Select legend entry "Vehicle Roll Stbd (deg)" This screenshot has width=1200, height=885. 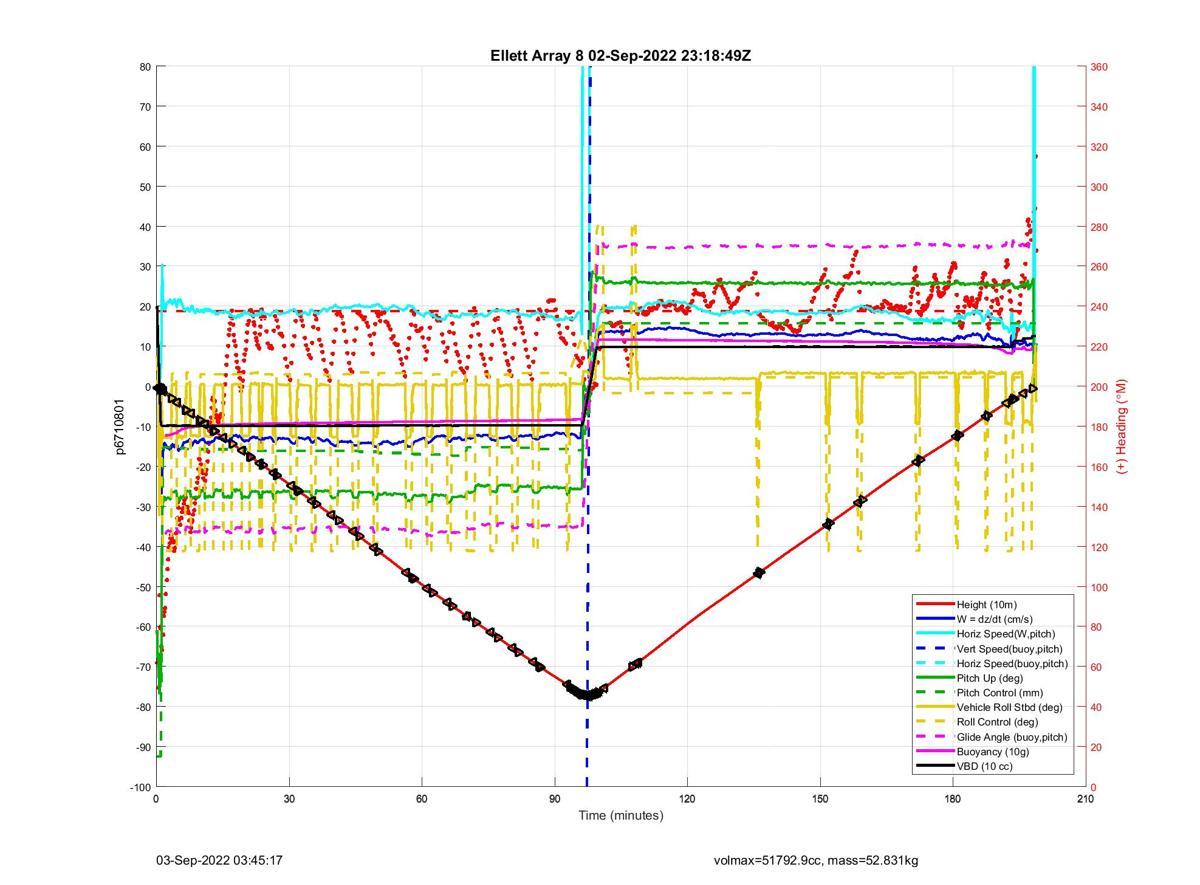click(1010, 707)
